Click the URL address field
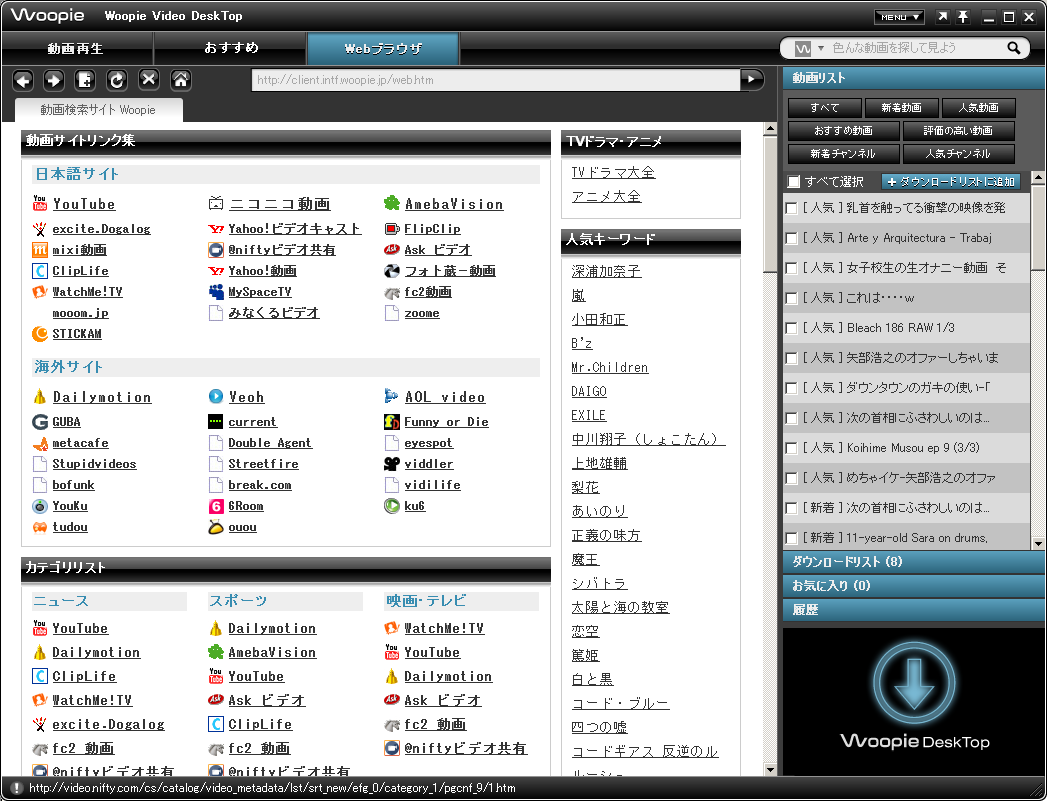The width and height of the screenshot is (1047, 801). (496, 80)
